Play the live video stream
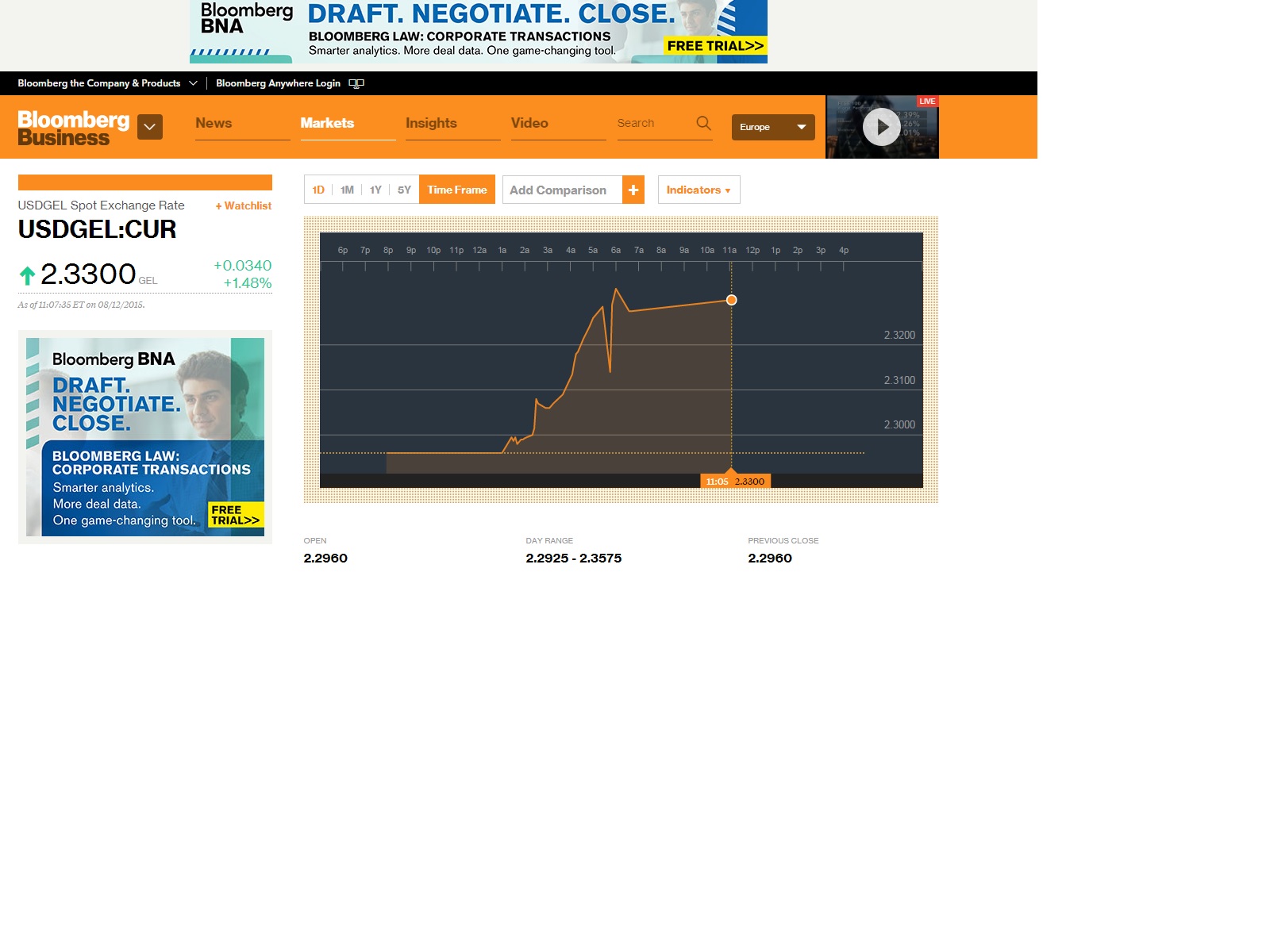This screenshot has height=952, width=1270. click(x=881, y=127)
